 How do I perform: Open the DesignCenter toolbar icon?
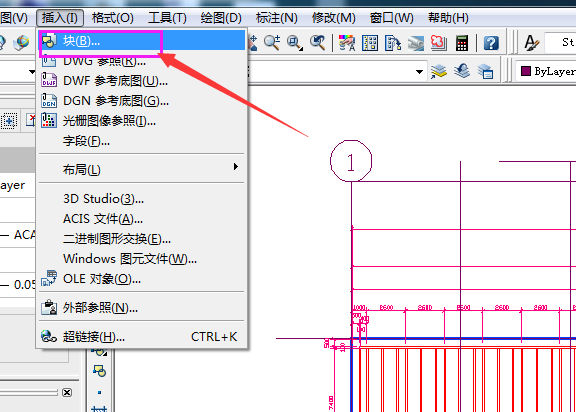point(370,43)
